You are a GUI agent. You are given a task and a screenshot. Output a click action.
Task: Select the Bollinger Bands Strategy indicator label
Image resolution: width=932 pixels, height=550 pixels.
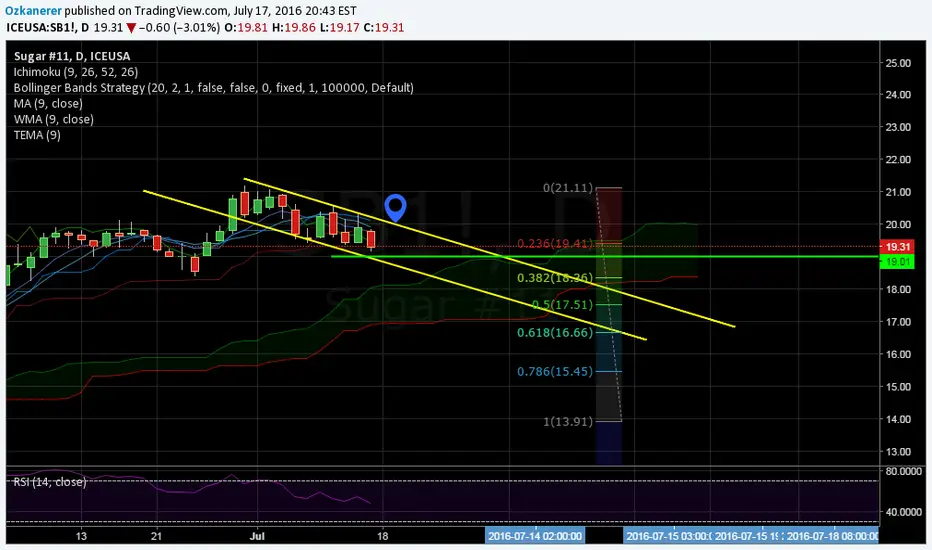click(x=213, y=88)
